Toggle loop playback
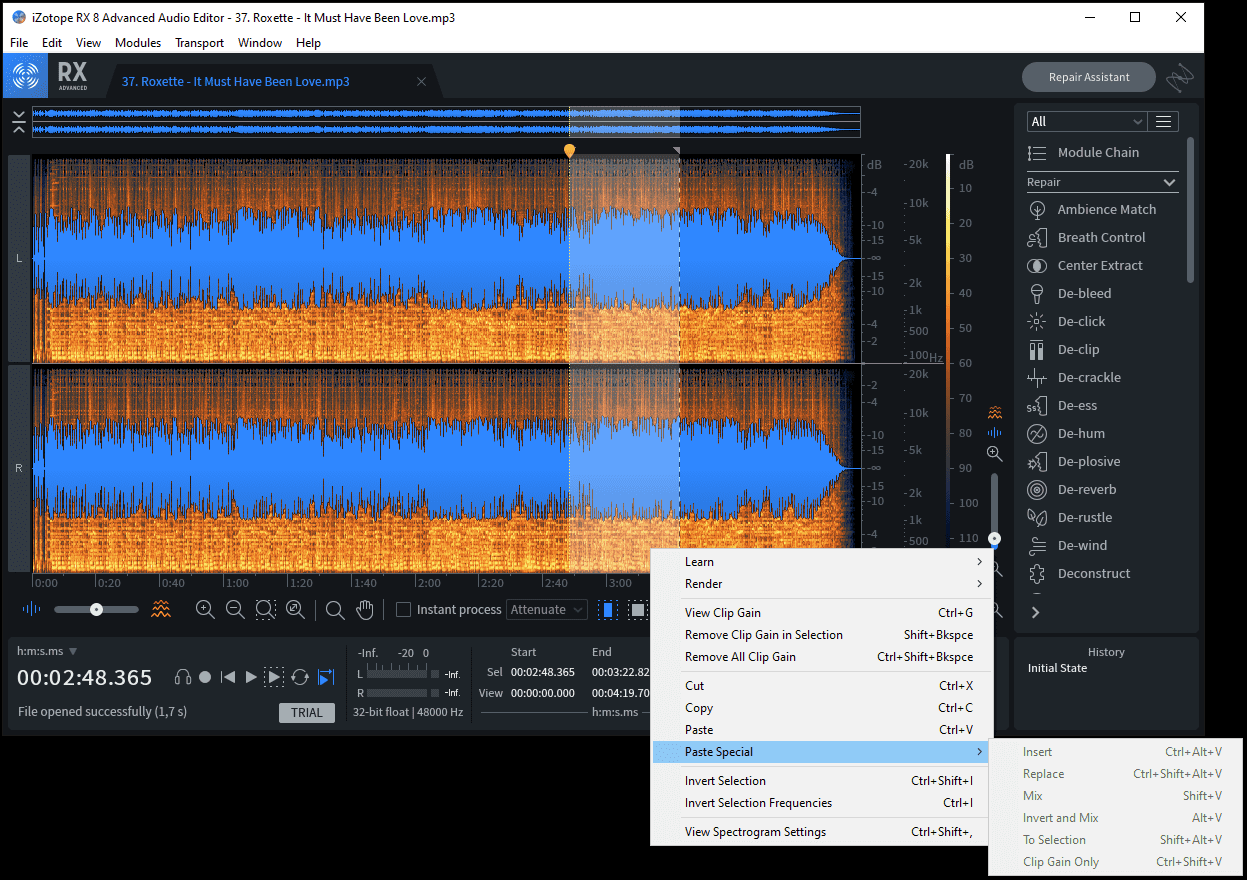 point(299,677)
